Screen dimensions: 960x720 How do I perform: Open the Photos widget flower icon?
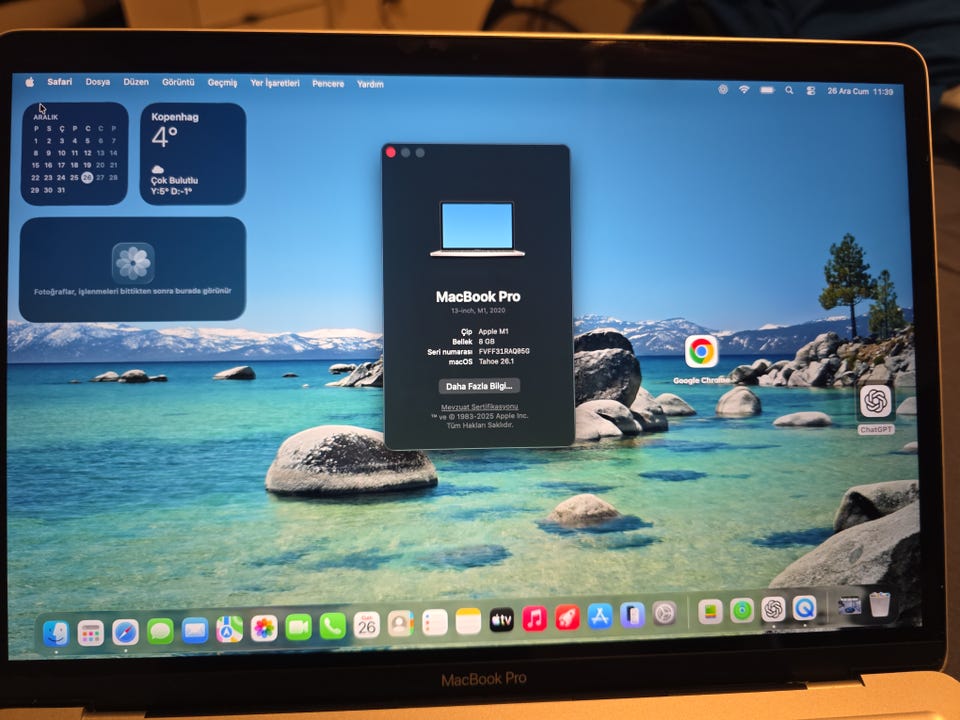(133, 263)
